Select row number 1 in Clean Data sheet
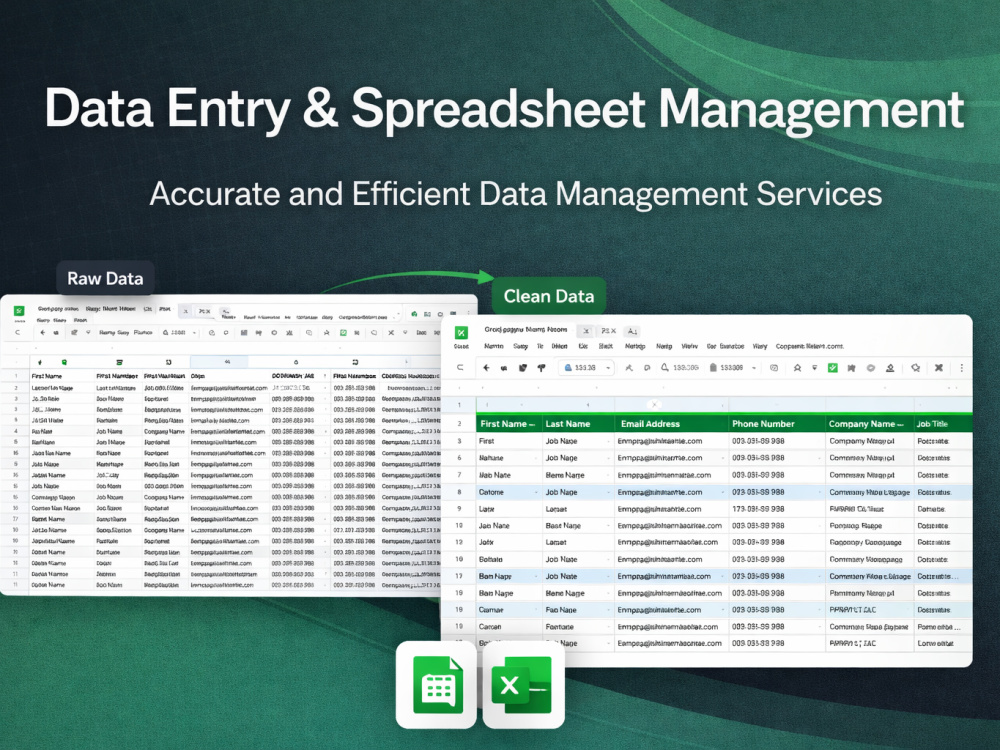 click(459, 405)
